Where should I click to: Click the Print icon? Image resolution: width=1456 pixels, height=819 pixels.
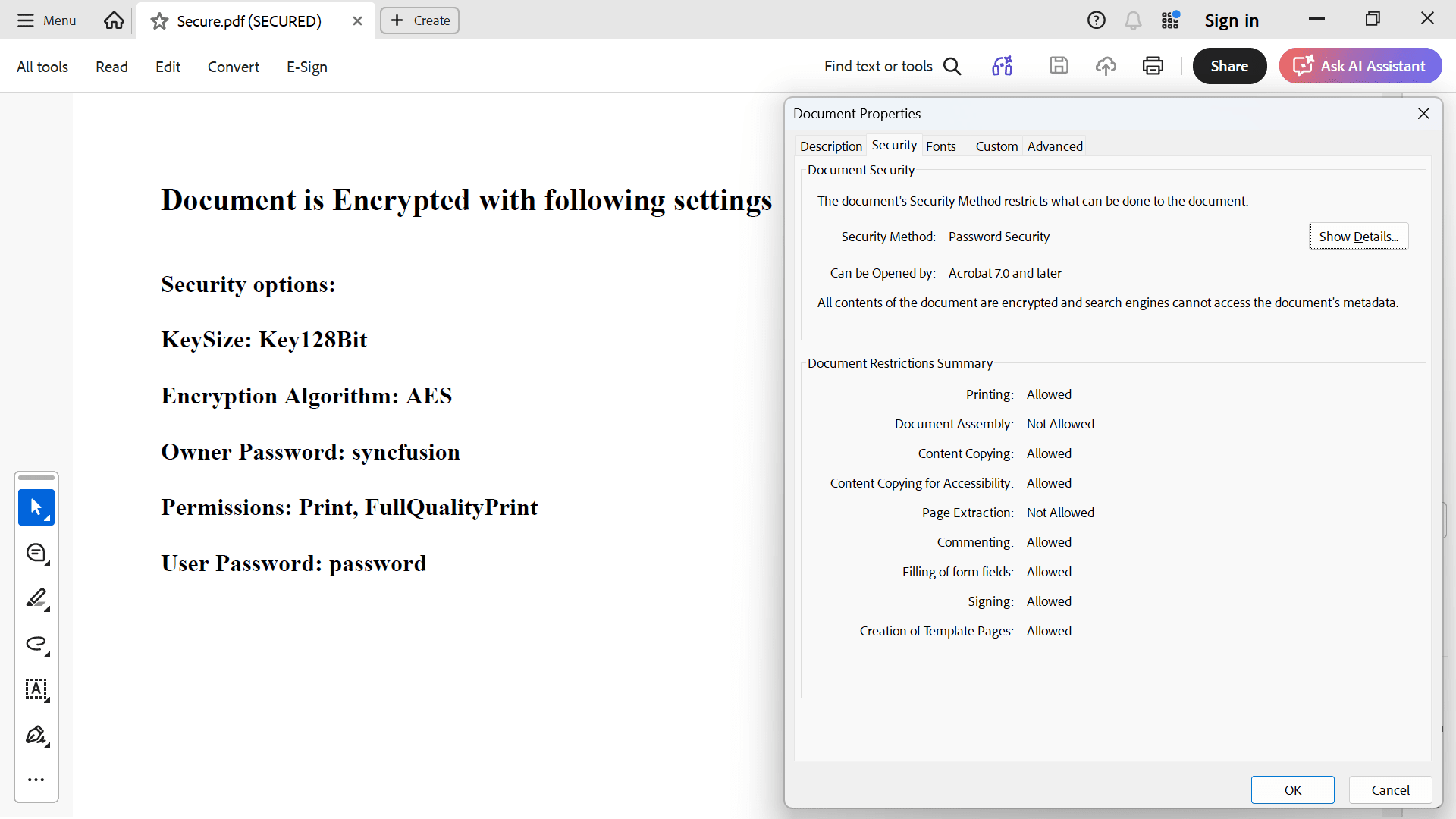(1153, 66)
